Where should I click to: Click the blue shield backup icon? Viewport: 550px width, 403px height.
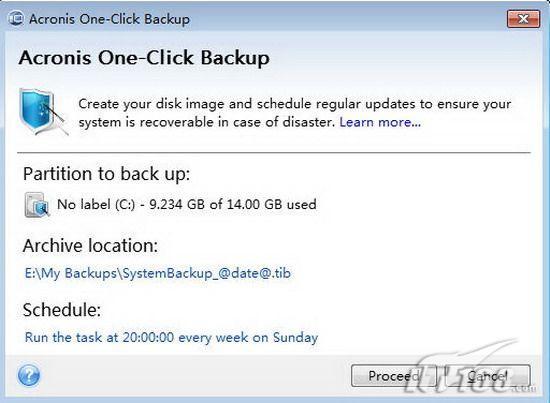click(43, 112)
